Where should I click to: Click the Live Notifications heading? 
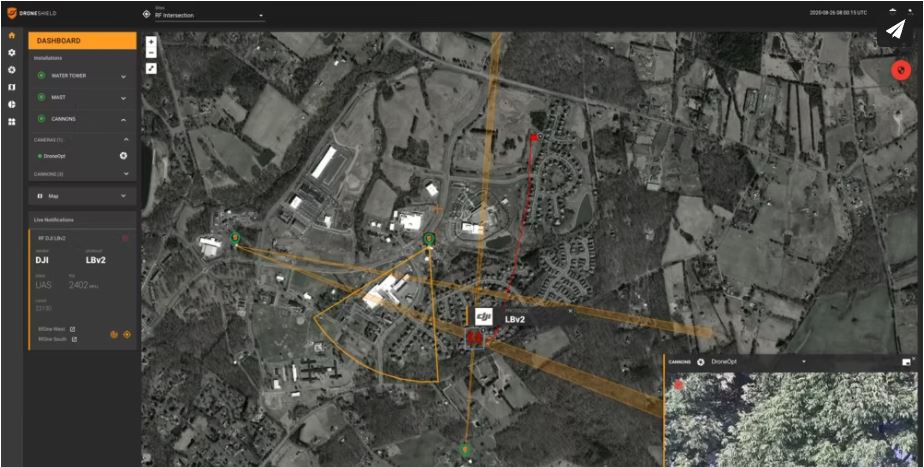[54, 220]
